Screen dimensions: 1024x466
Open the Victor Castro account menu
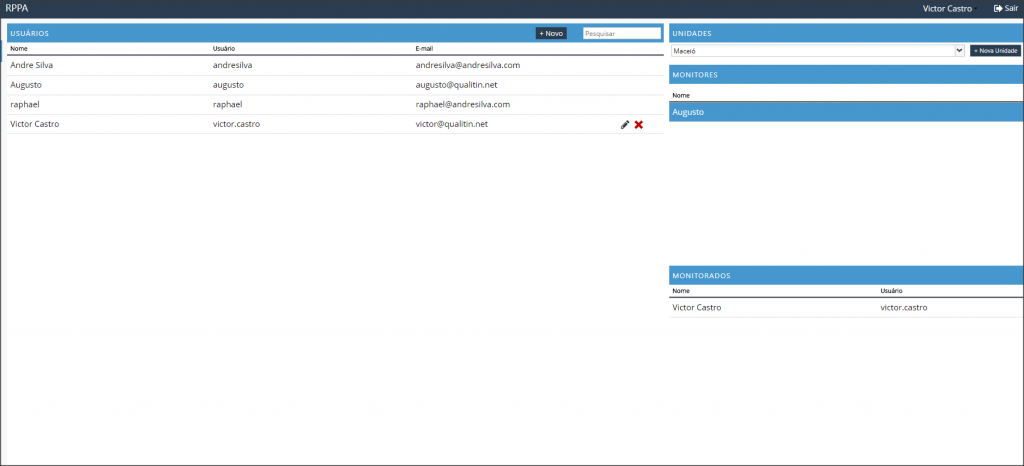pyautogui.click(x=947, y=8)
